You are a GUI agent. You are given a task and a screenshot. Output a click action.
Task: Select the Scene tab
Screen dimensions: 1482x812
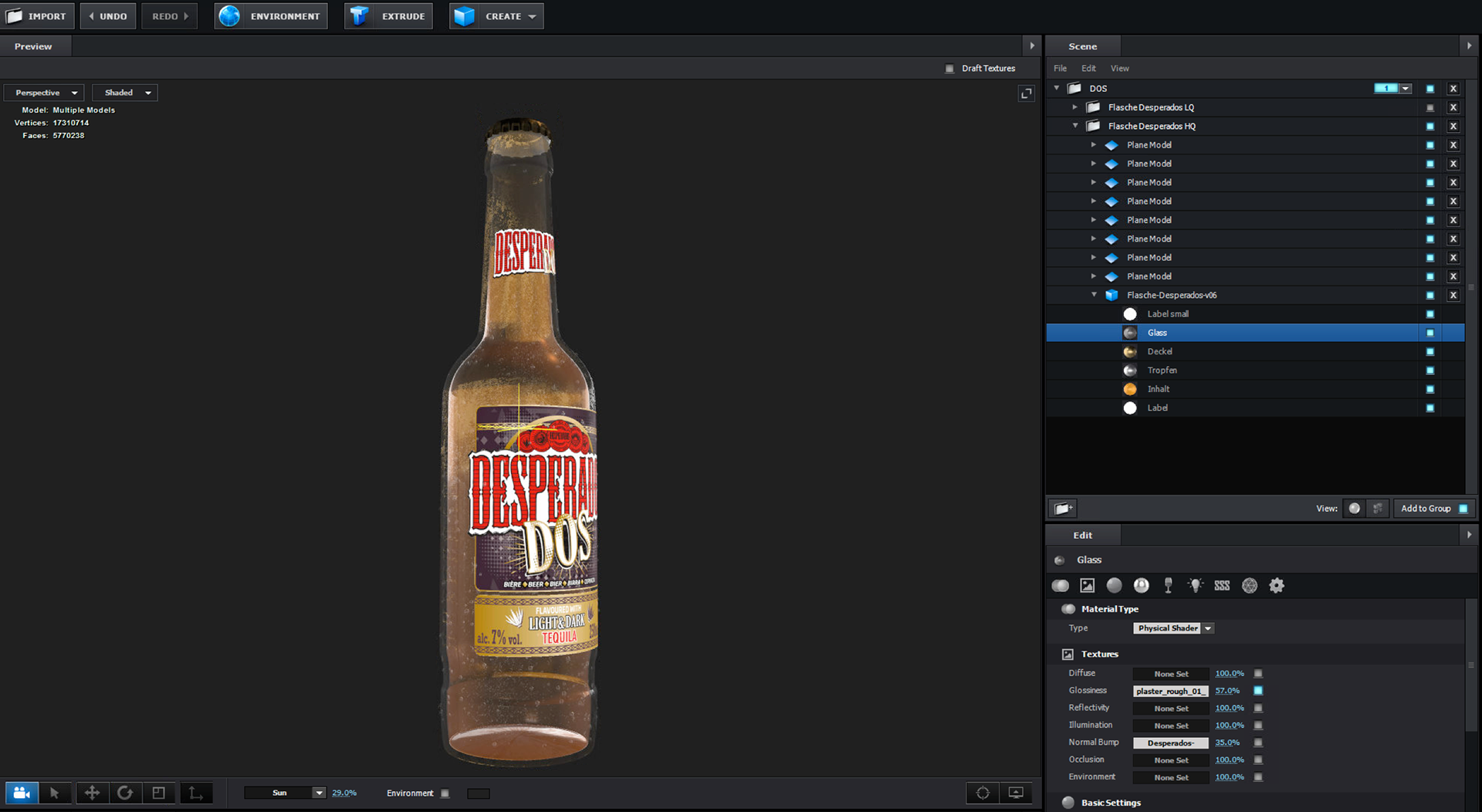[1083, 46]
